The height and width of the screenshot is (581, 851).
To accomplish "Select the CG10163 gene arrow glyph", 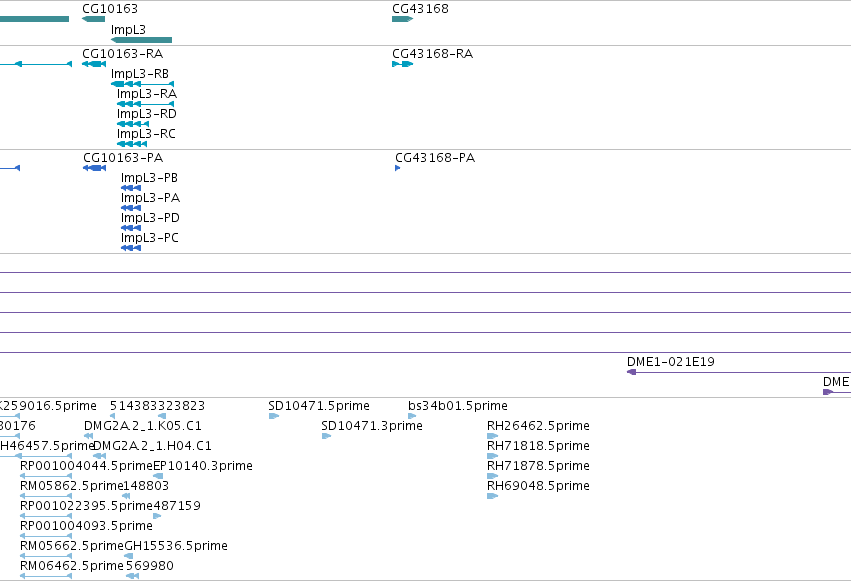I will click(x=93, y=19).
